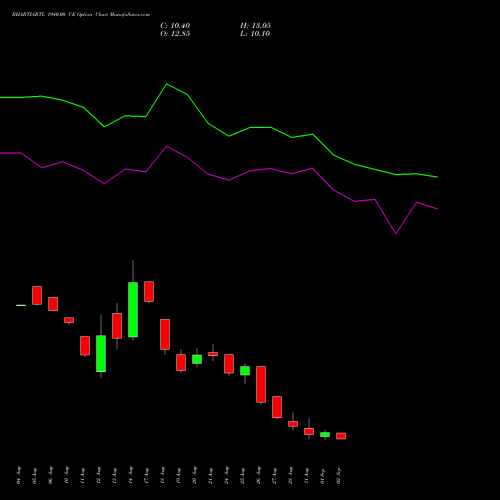Select the '11 Aug' date label

coord(83,475)
